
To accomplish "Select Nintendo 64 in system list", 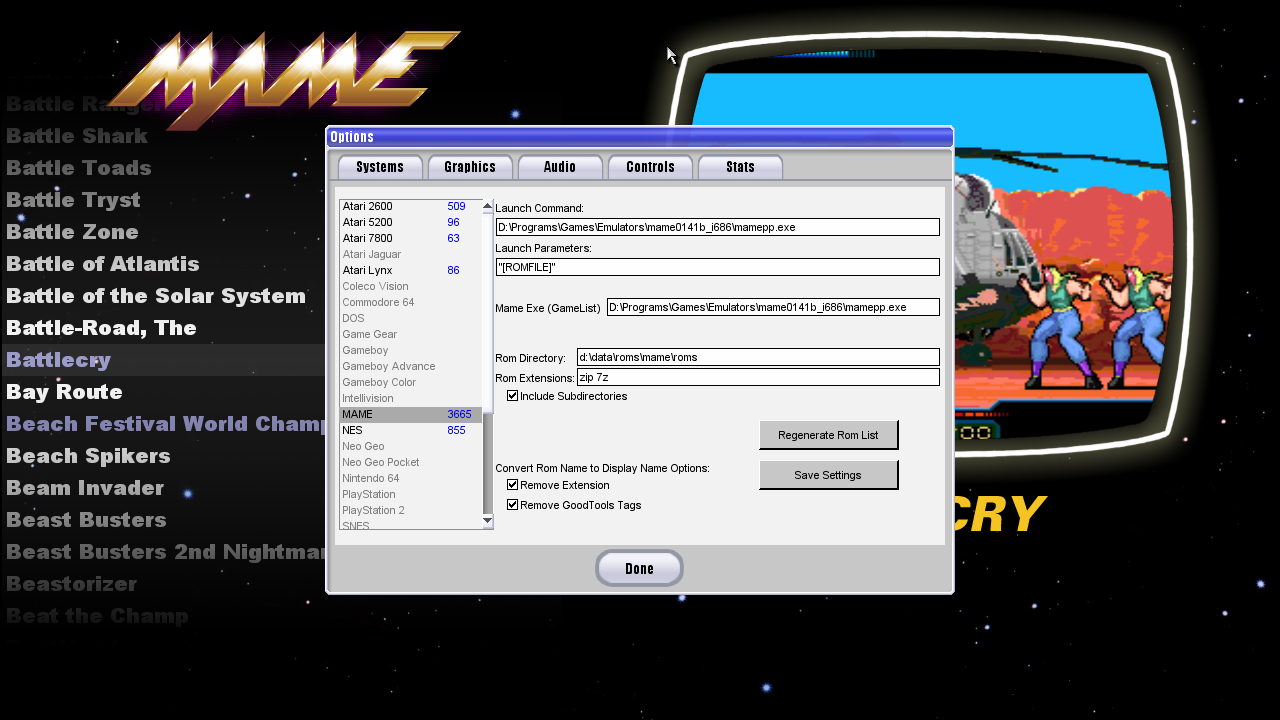I will pyautogui.click(x=411, y=478).
